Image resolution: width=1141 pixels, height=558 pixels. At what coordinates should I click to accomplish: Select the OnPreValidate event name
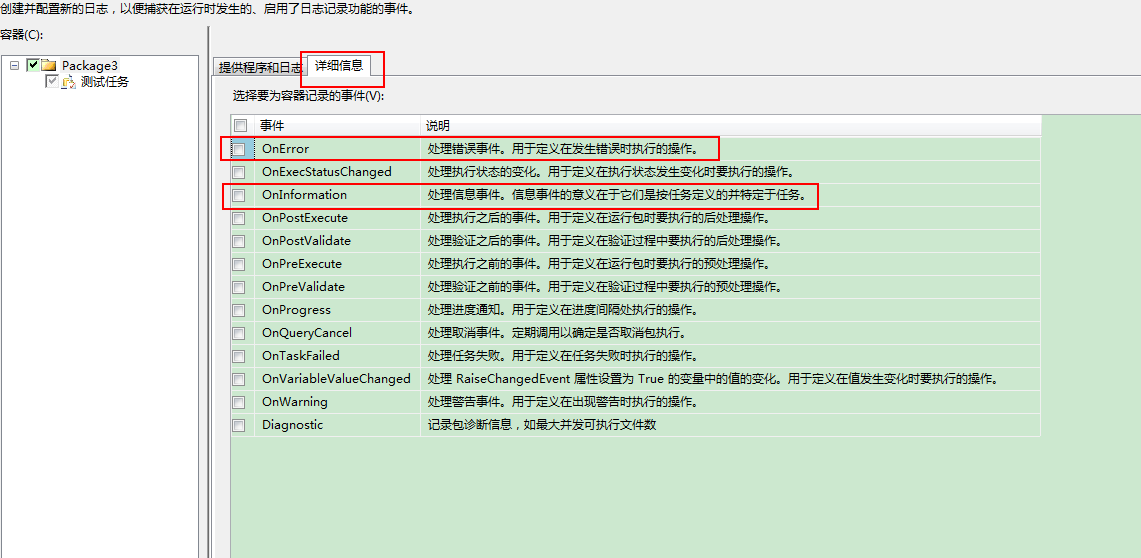(x=303, y=287)
